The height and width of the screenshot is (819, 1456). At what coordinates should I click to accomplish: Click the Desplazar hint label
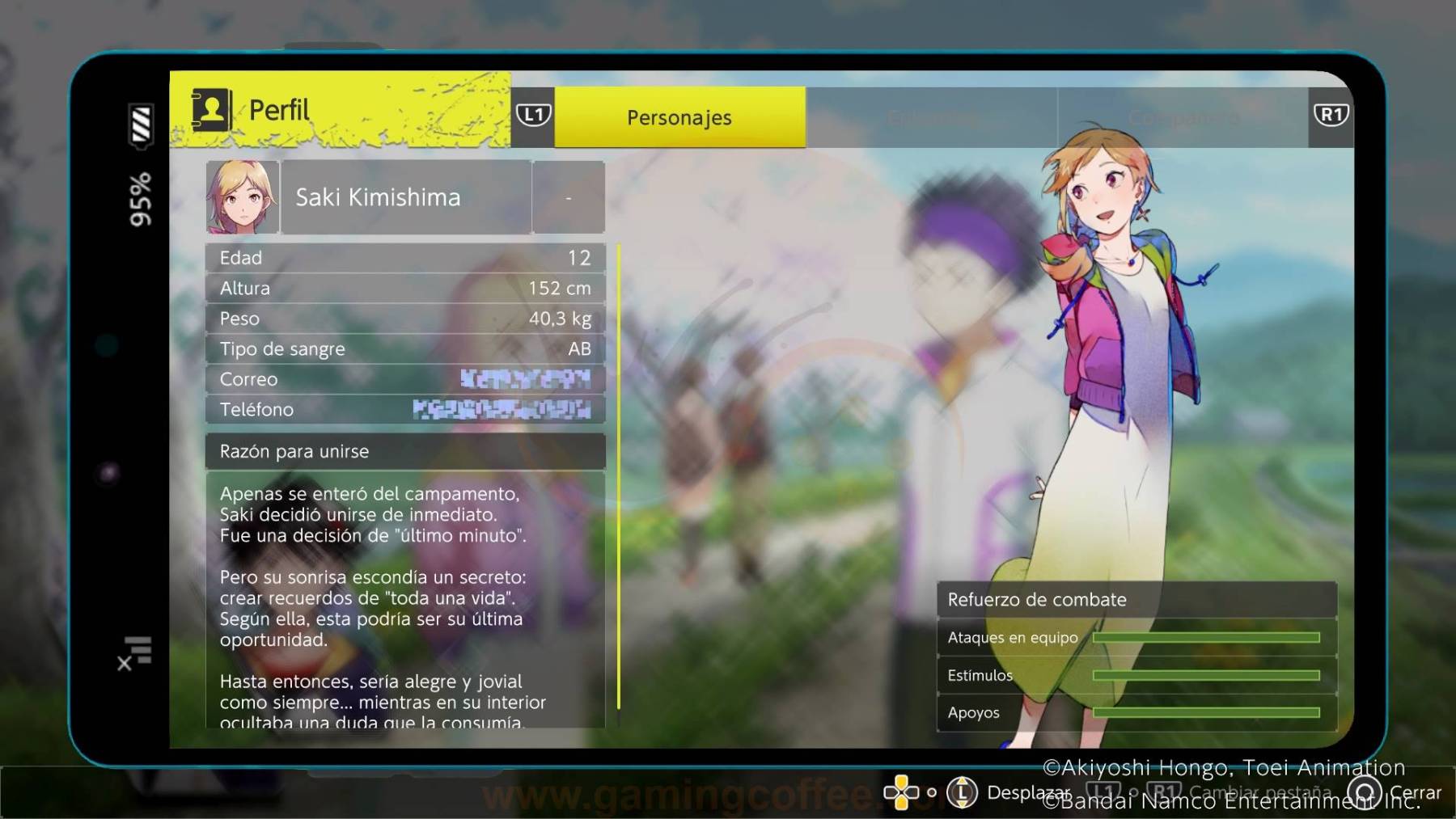click(1029, 793)
